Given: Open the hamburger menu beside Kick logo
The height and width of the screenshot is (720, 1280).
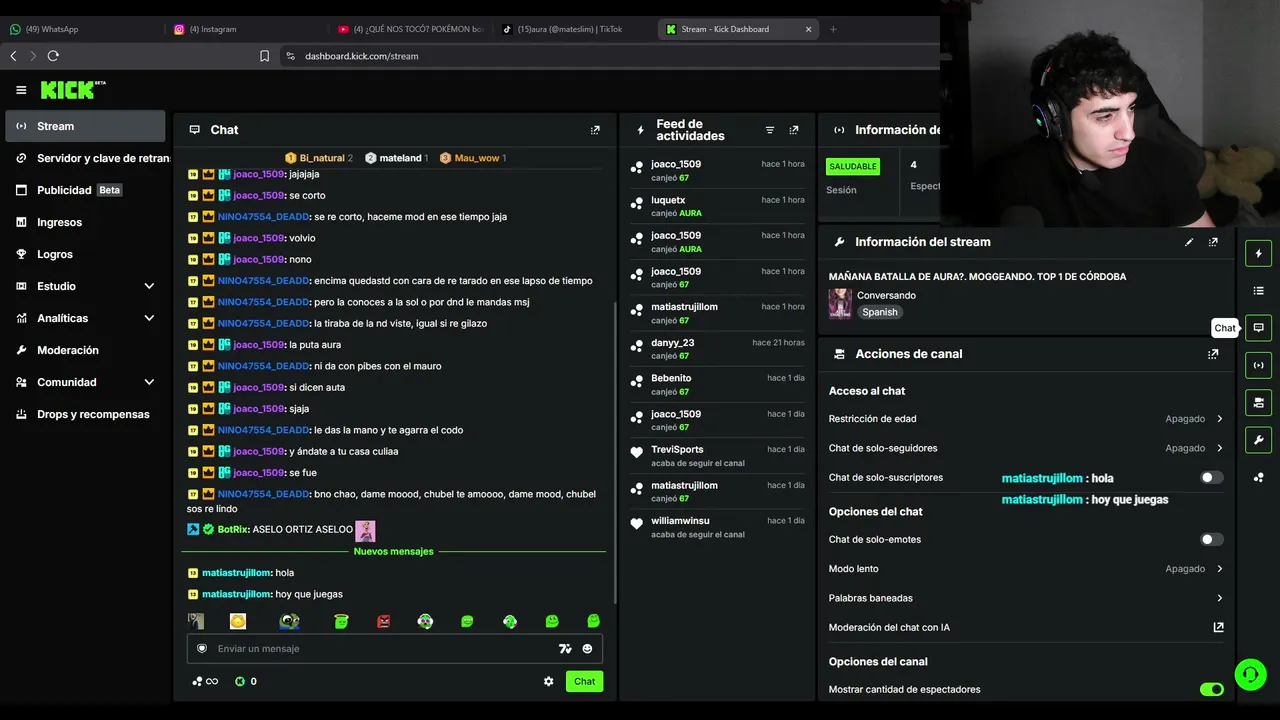Looking at the screenshot, I should (x=21, y=90).
